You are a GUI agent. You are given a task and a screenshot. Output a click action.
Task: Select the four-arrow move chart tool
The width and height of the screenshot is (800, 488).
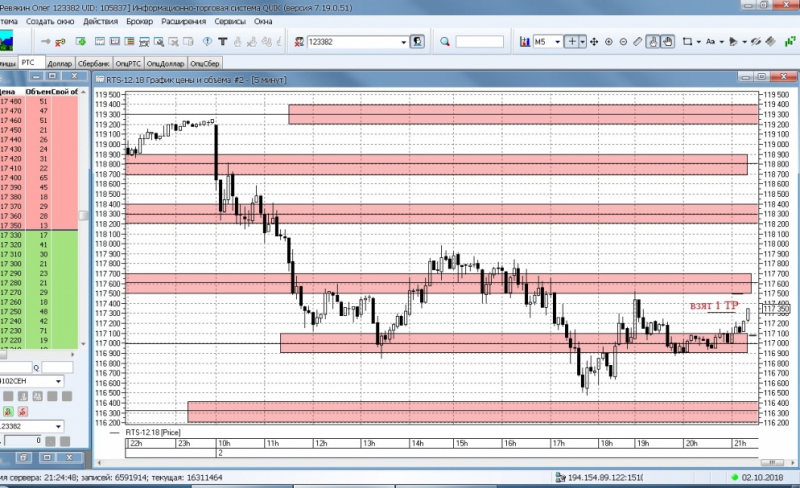(594, 42)
